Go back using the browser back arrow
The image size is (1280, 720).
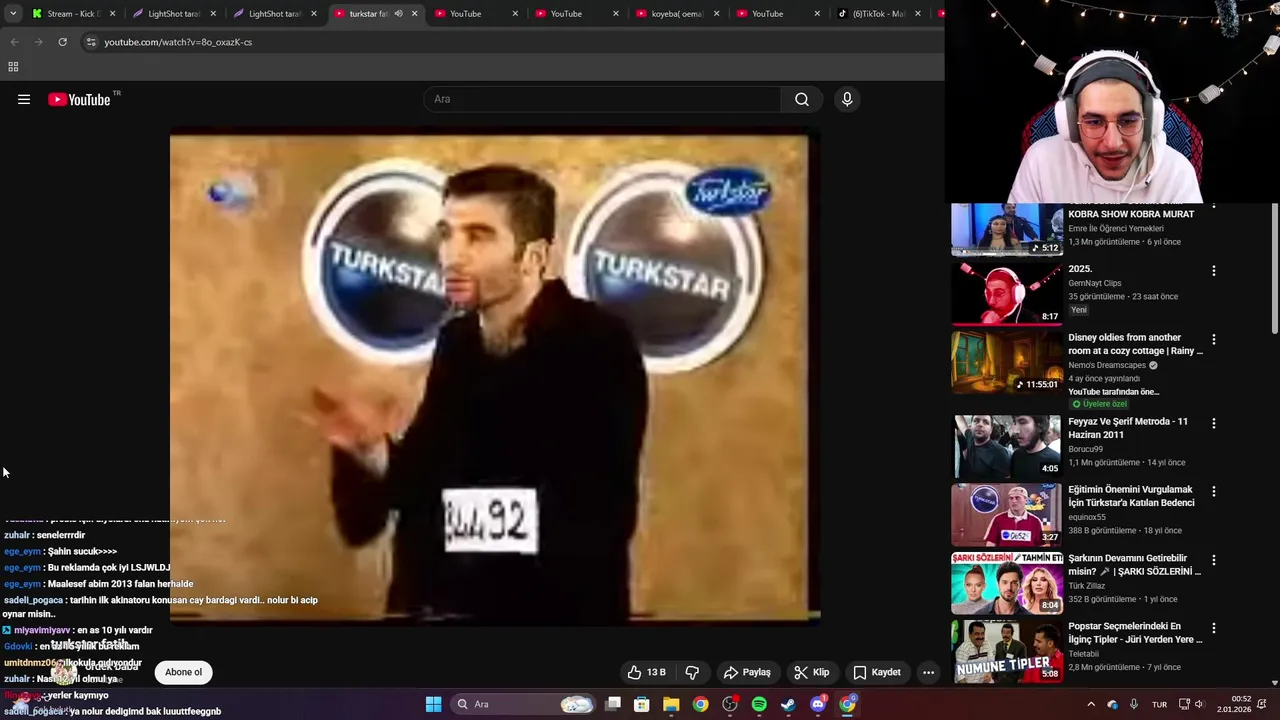(14, 42)
